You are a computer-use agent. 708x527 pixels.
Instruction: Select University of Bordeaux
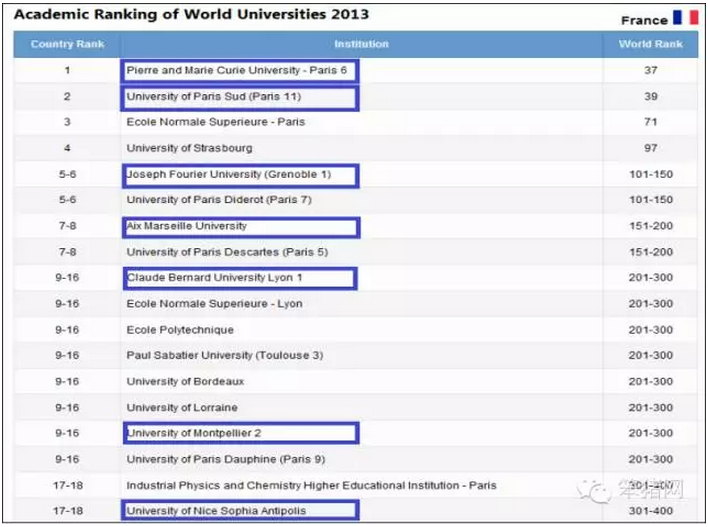point(185,382)
